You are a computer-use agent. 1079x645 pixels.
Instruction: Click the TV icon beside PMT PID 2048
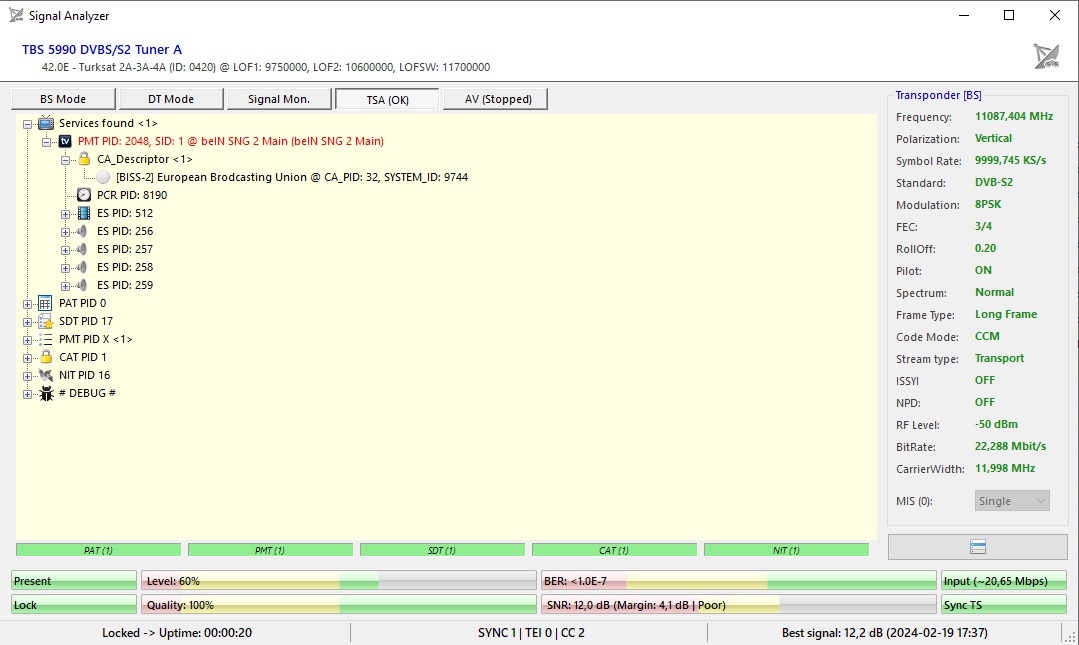tap(65, 141)
